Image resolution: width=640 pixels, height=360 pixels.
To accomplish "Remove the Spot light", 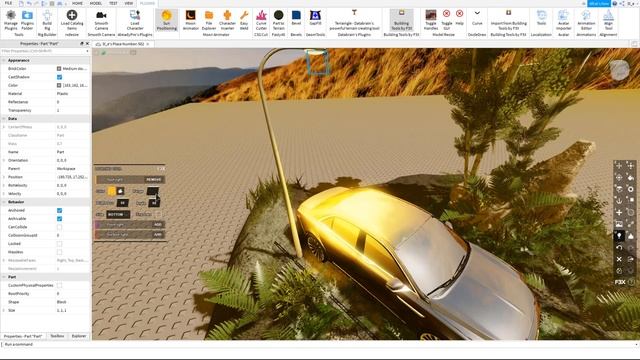I will 154,179.
